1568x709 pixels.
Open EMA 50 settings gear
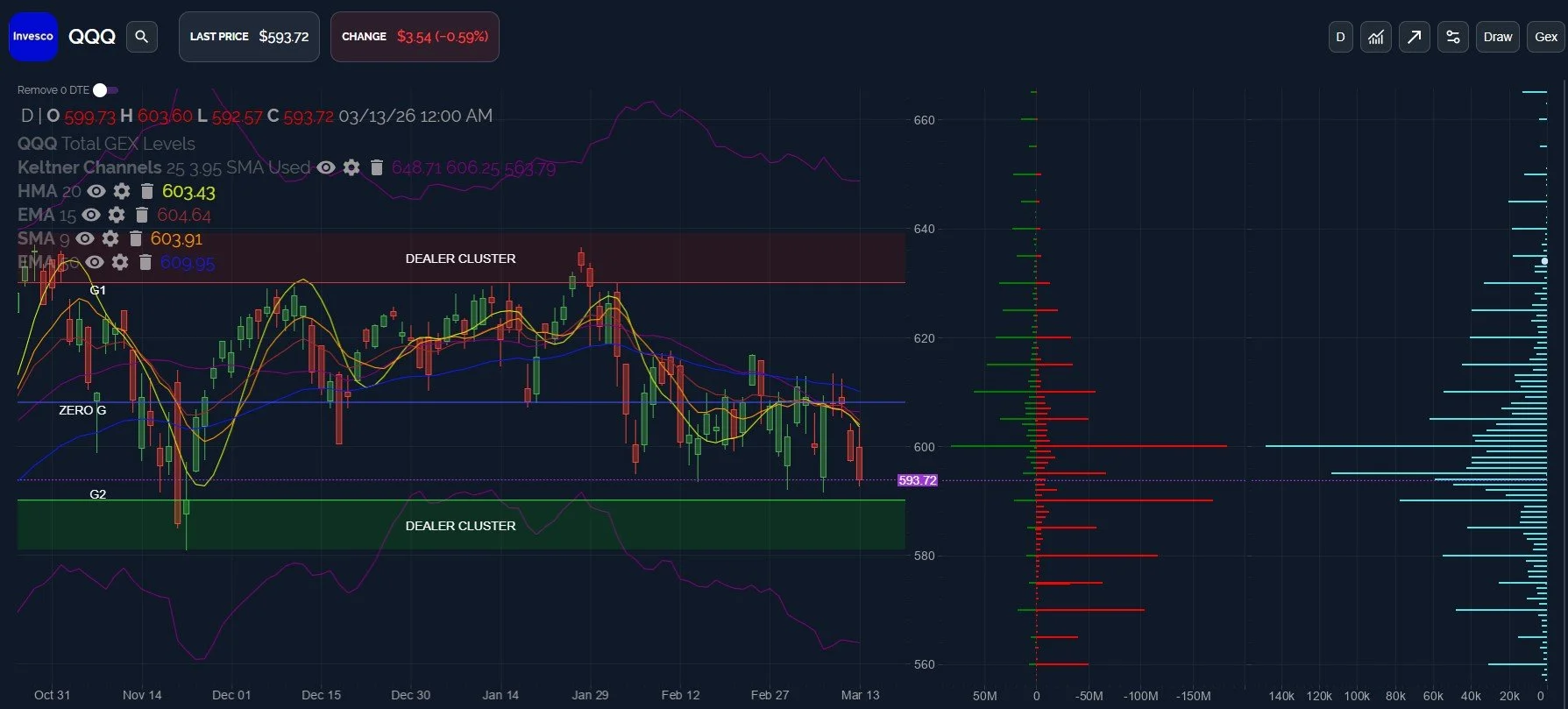120,262
